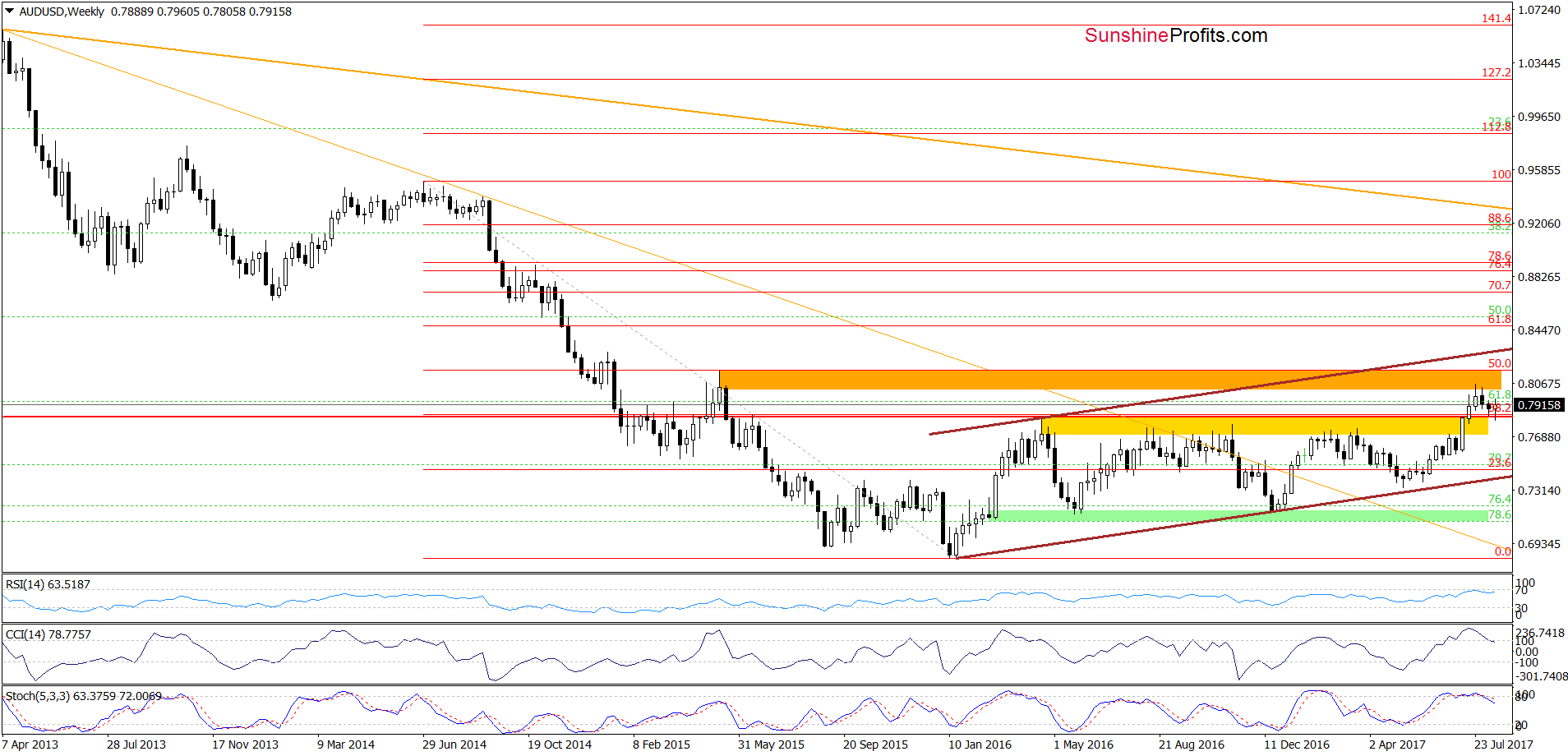Click the date label 9 Mar 2014
This screenshot has height=756, width=1568.
[346, 744]
